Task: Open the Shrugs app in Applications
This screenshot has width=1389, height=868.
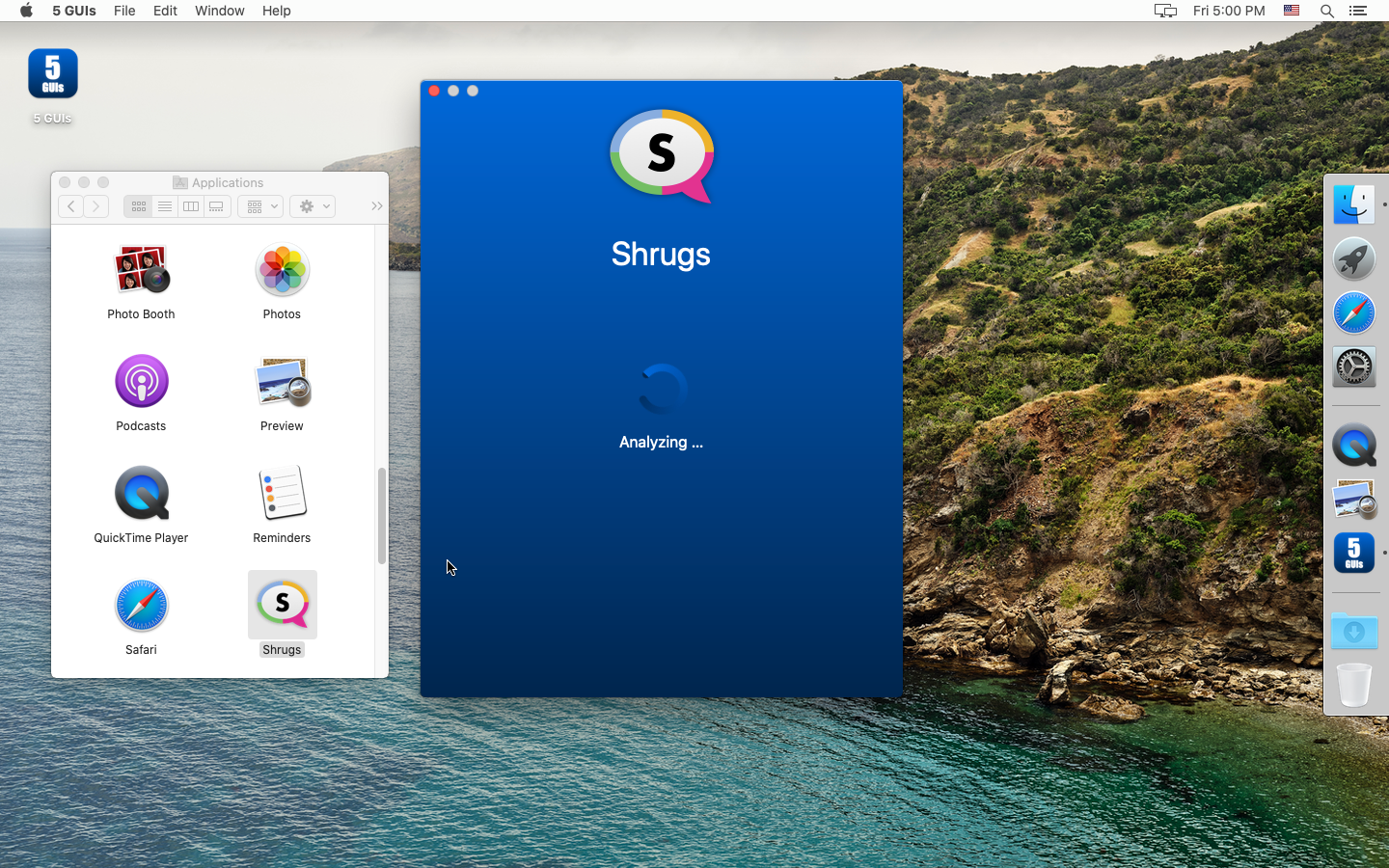Action: [x=282, y=605]
